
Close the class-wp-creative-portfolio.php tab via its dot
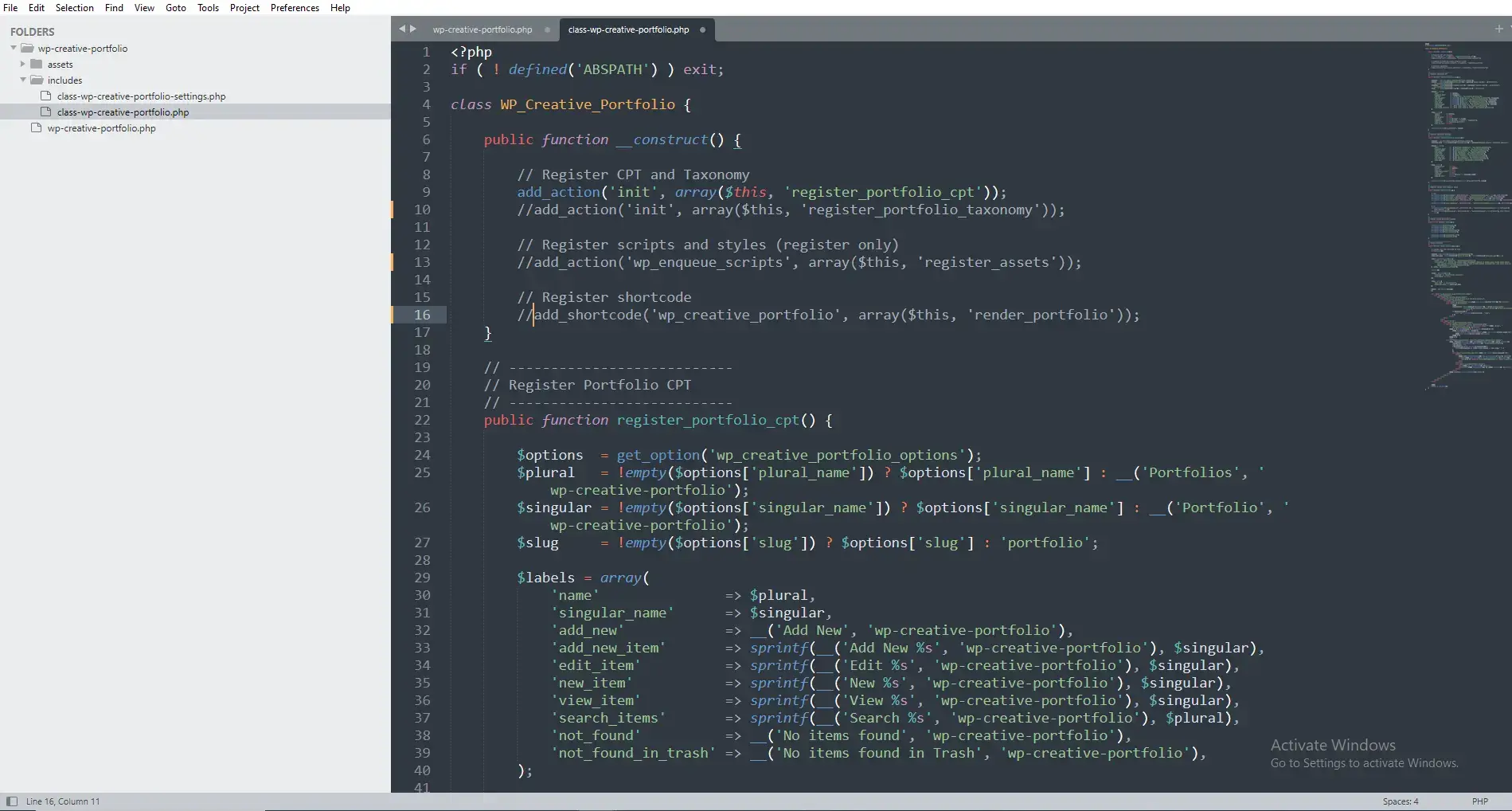pos(702,29)
